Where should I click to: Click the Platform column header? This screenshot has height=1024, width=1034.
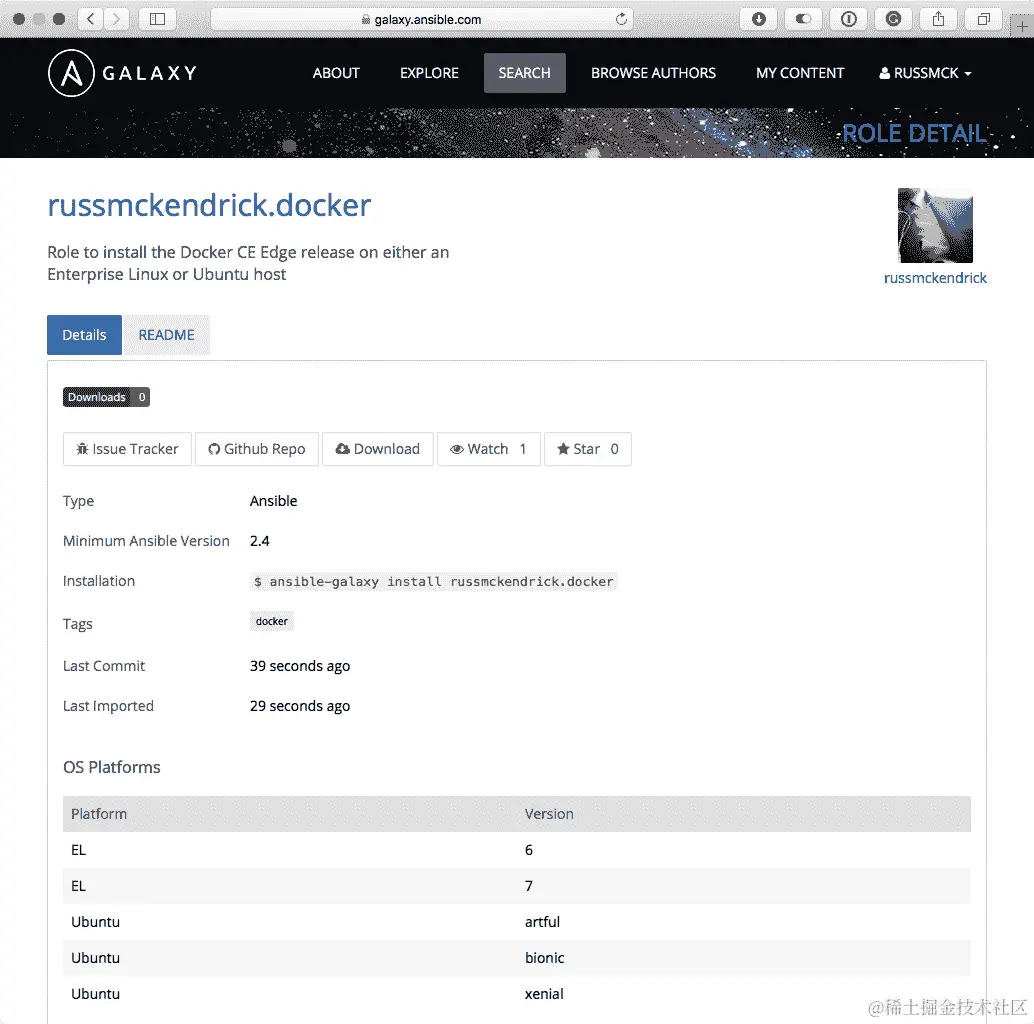tap(99, 814)
